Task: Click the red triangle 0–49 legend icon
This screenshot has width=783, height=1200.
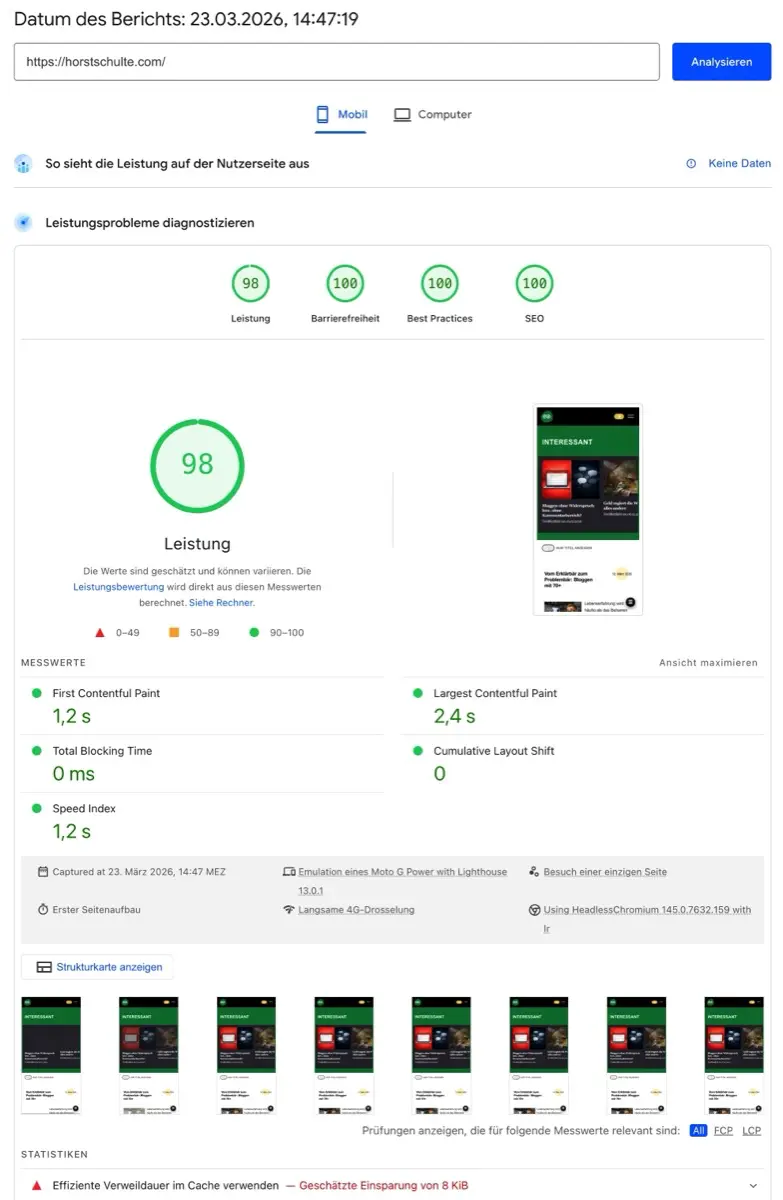Action: 100,633
